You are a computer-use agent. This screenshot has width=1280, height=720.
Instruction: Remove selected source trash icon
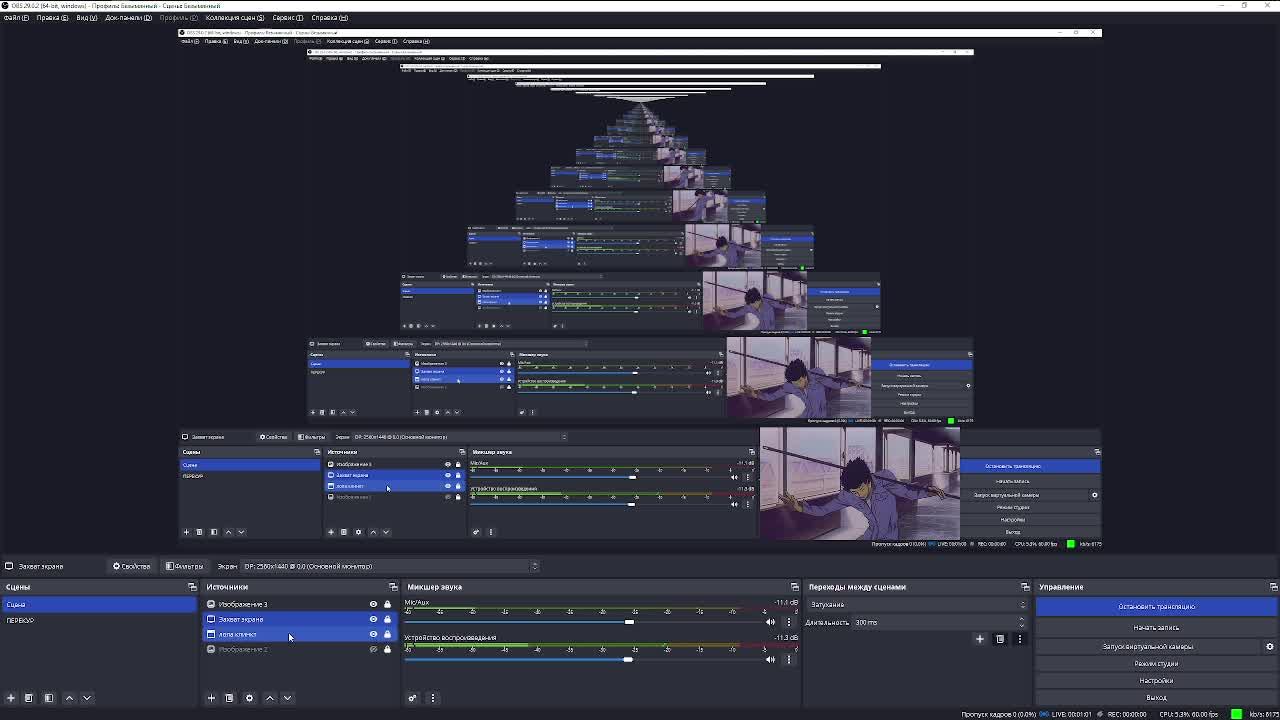(229, 698)
